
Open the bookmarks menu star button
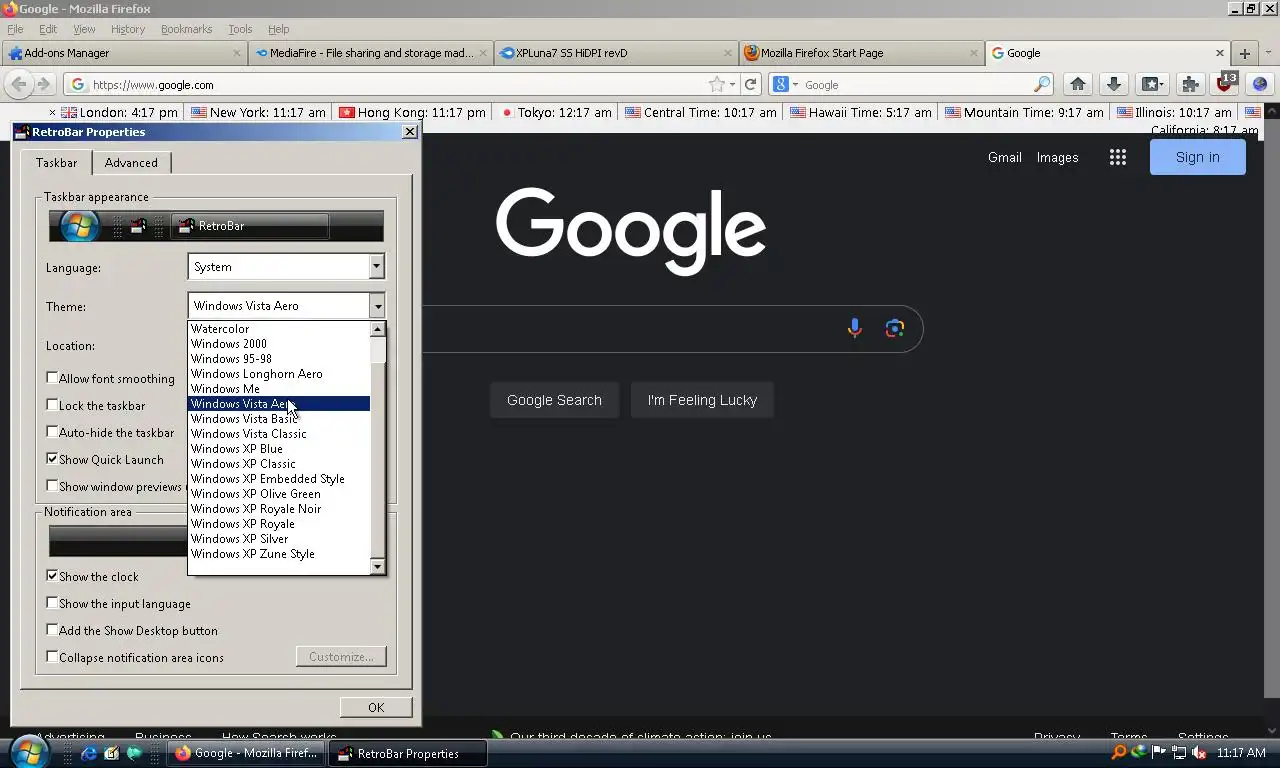tap(1151, 84)
